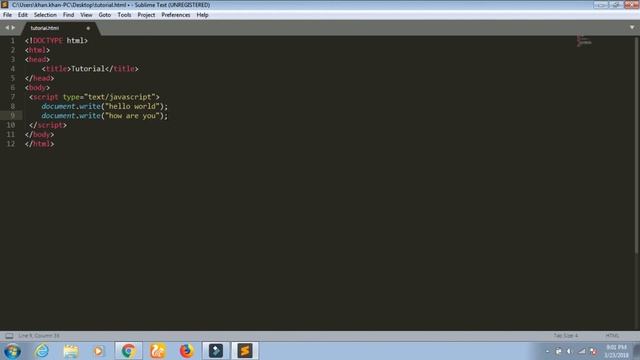
Task: Go to previous tab with left arrow
Action: tap(7, 28)
